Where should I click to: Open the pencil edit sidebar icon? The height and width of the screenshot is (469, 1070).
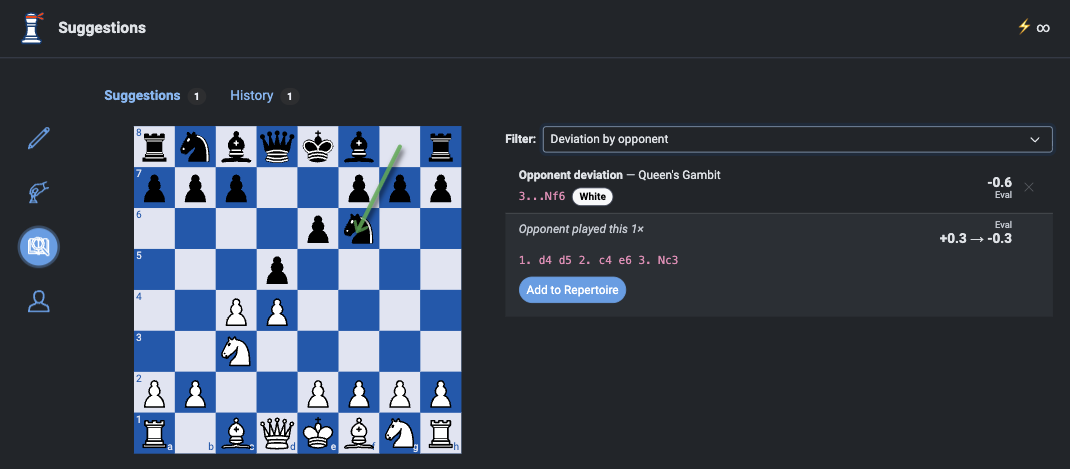pos(39,139)
